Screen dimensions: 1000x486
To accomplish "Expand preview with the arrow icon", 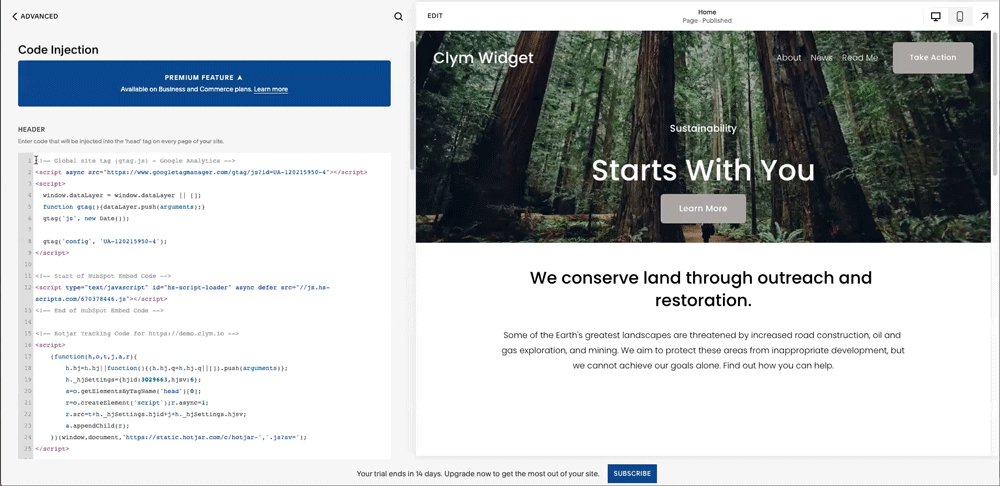I will coord(984,17).
